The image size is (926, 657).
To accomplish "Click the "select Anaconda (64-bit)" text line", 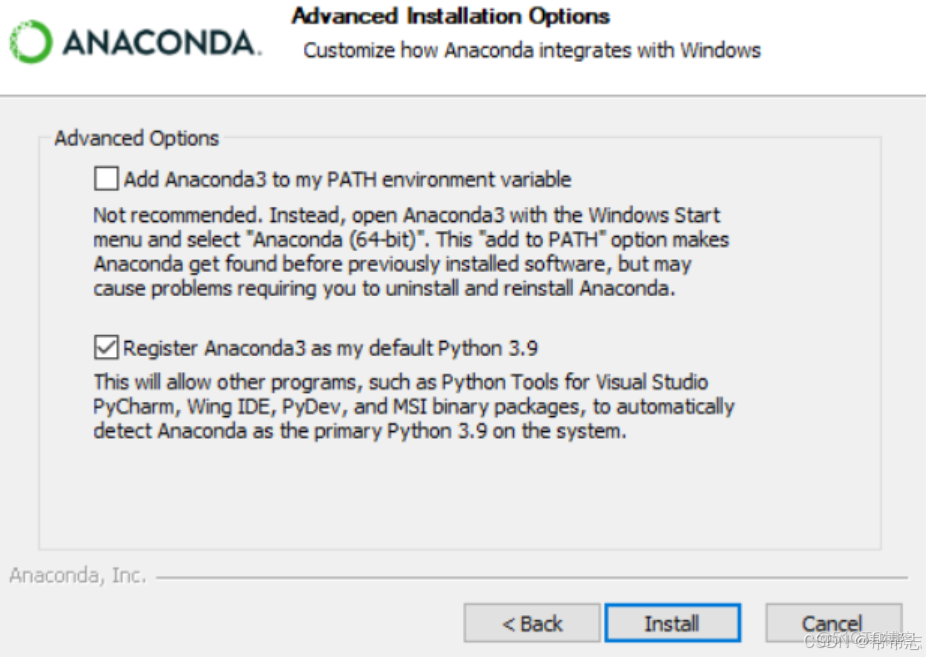I will [x=410, y=240].
